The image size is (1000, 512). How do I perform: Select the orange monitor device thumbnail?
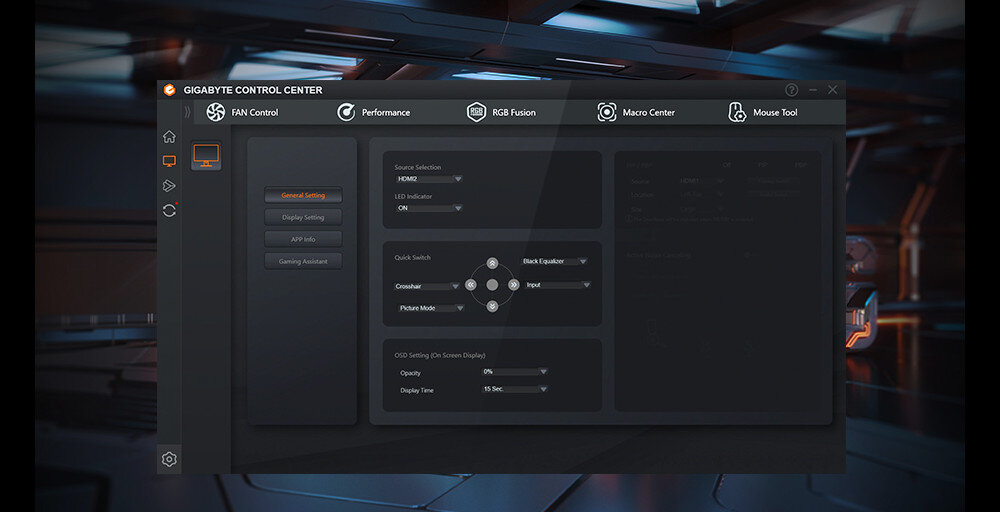[x=206, y=156]
